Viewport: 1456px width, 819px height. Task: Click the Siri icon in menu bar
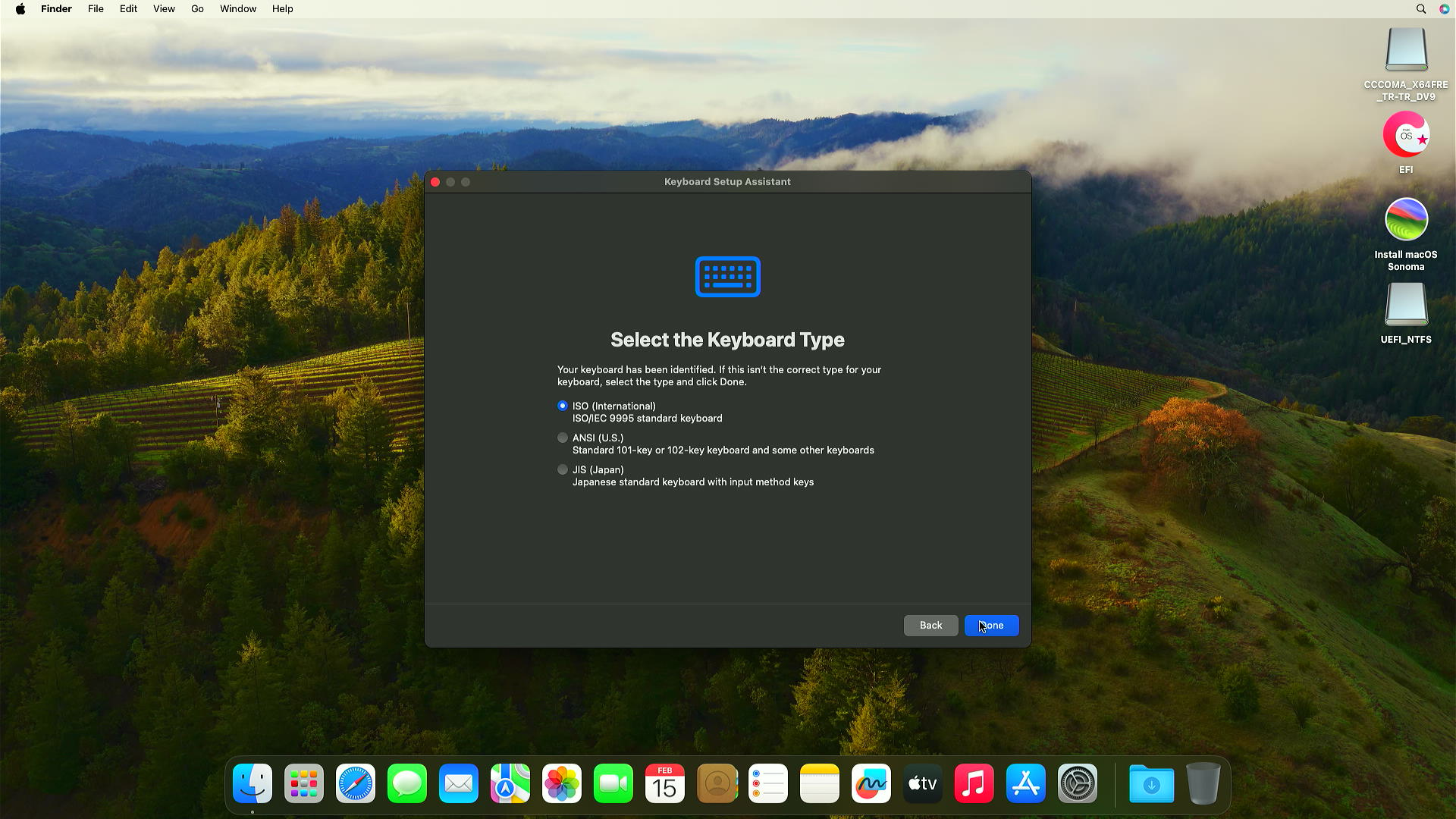1444,9
